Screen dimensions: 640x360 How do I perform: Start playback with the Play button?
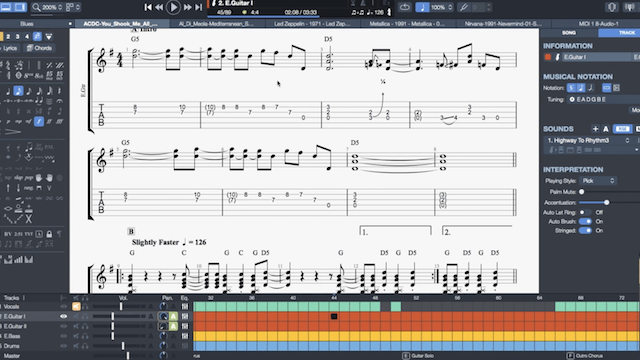(x=173, y=7)
